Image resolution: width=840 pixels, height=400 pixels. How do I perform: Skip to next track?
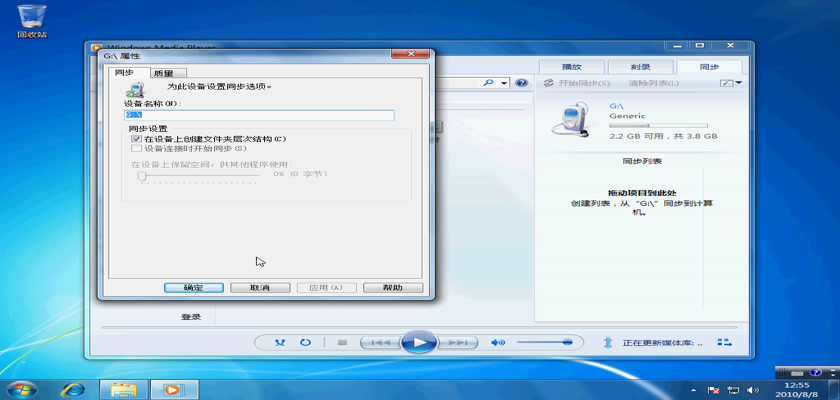(x=457, y=343)
